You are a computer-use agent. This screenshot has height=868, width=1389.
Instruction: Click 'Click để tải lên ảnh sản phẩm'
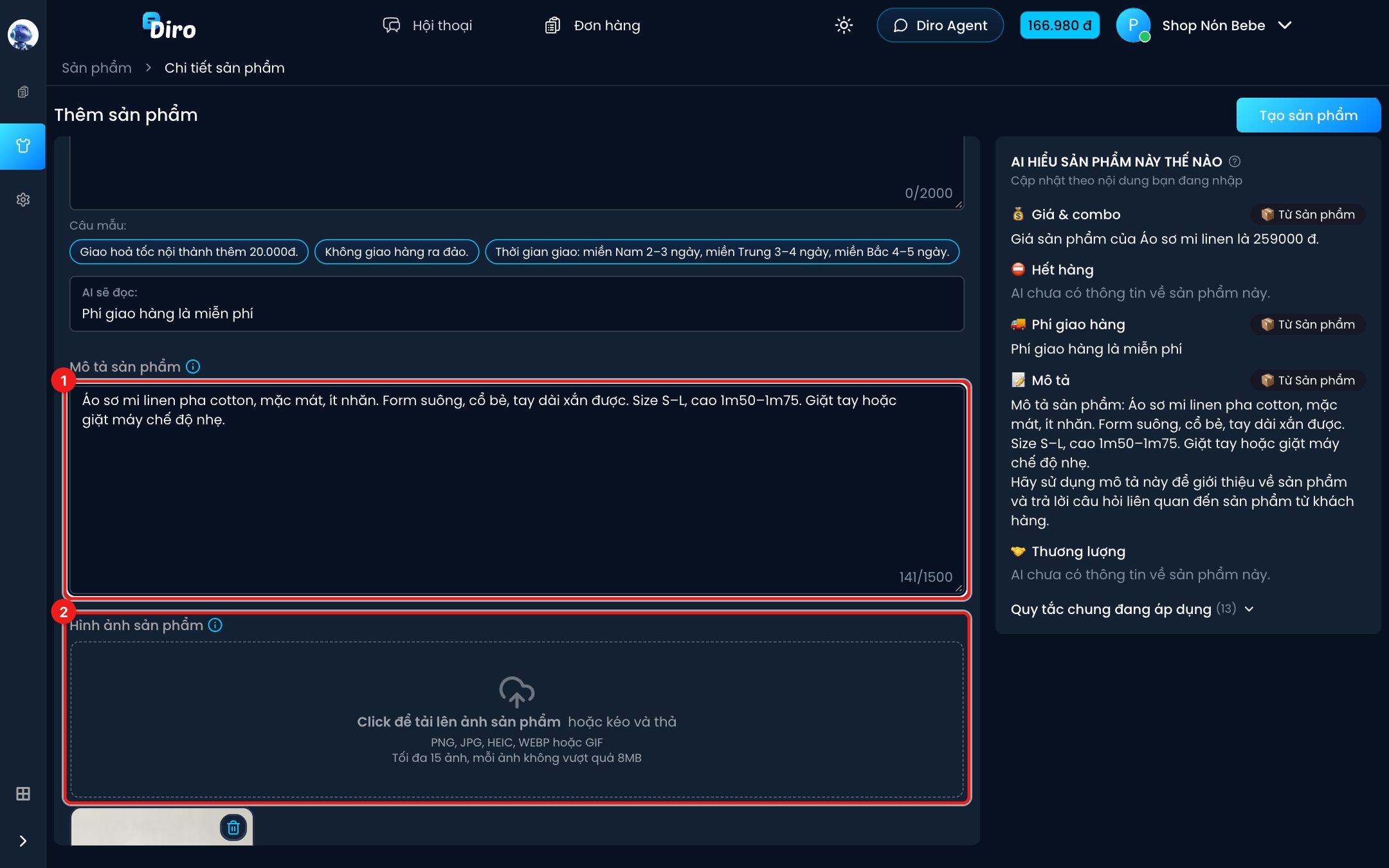458,721
